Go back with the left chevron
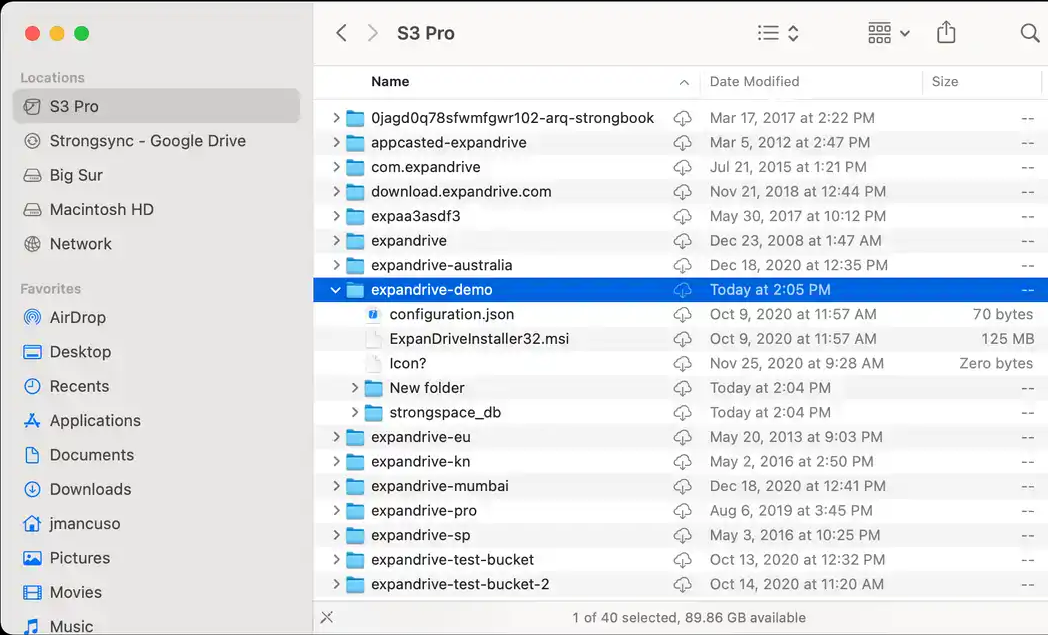This screenshot has height=635, width=1048. point(341,33)
